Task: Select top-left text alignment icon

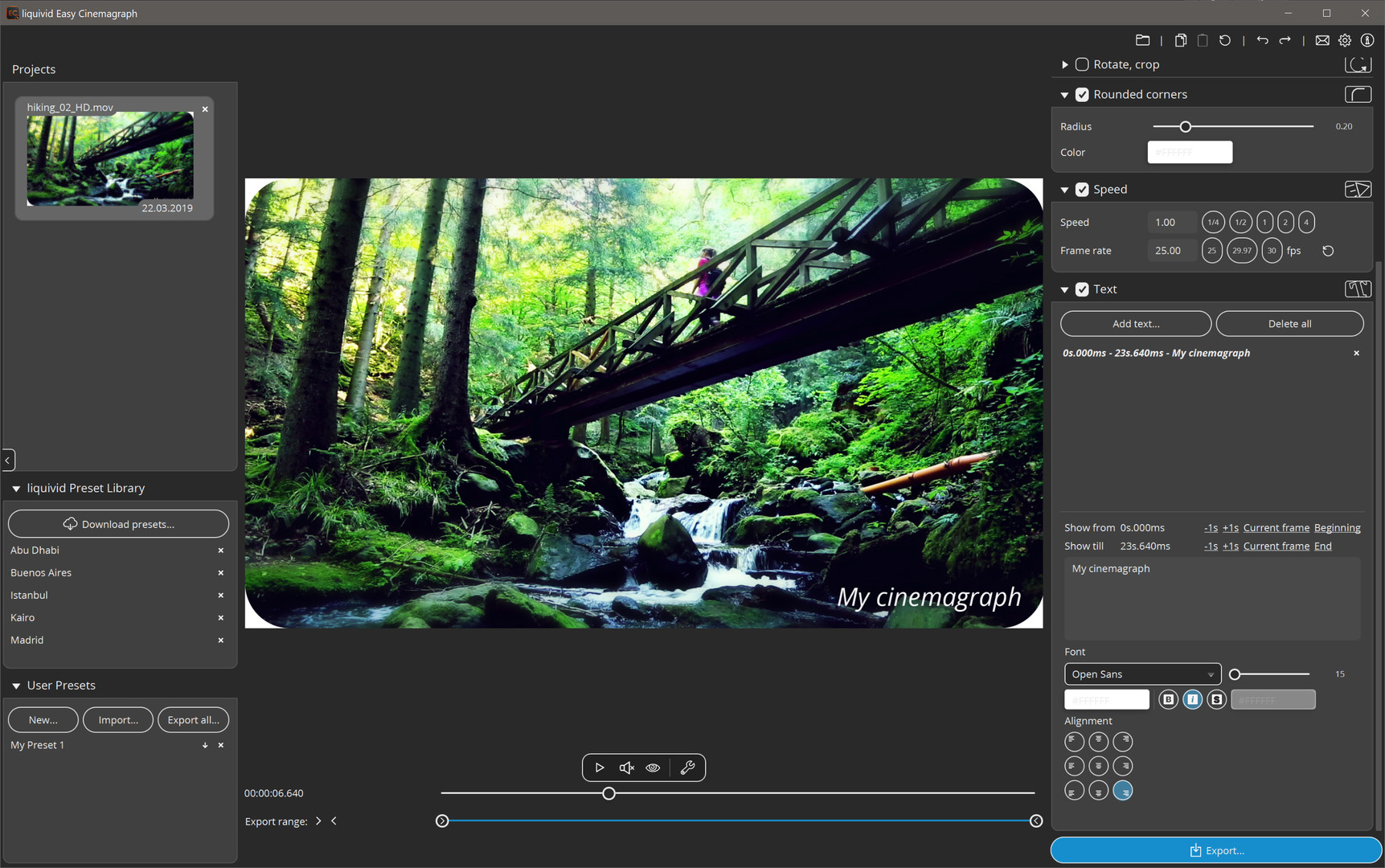Action: pyautogui.click(x=1074, y=741)
